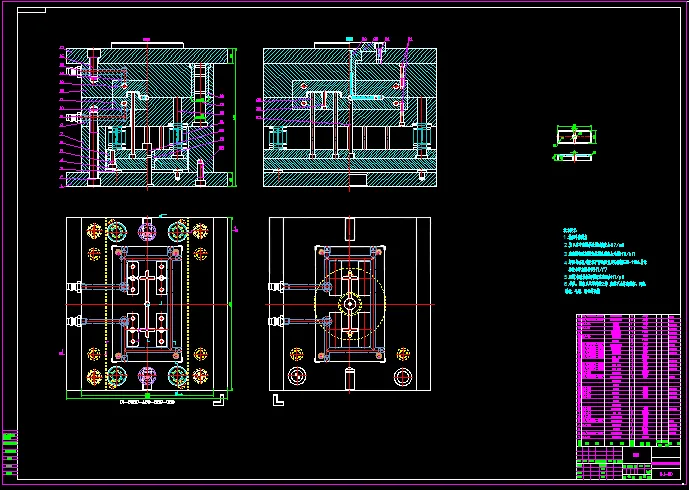Select the small revision strip at bottom-left border
The width and height of the screenshot is (689, 490).
point(10,454)
